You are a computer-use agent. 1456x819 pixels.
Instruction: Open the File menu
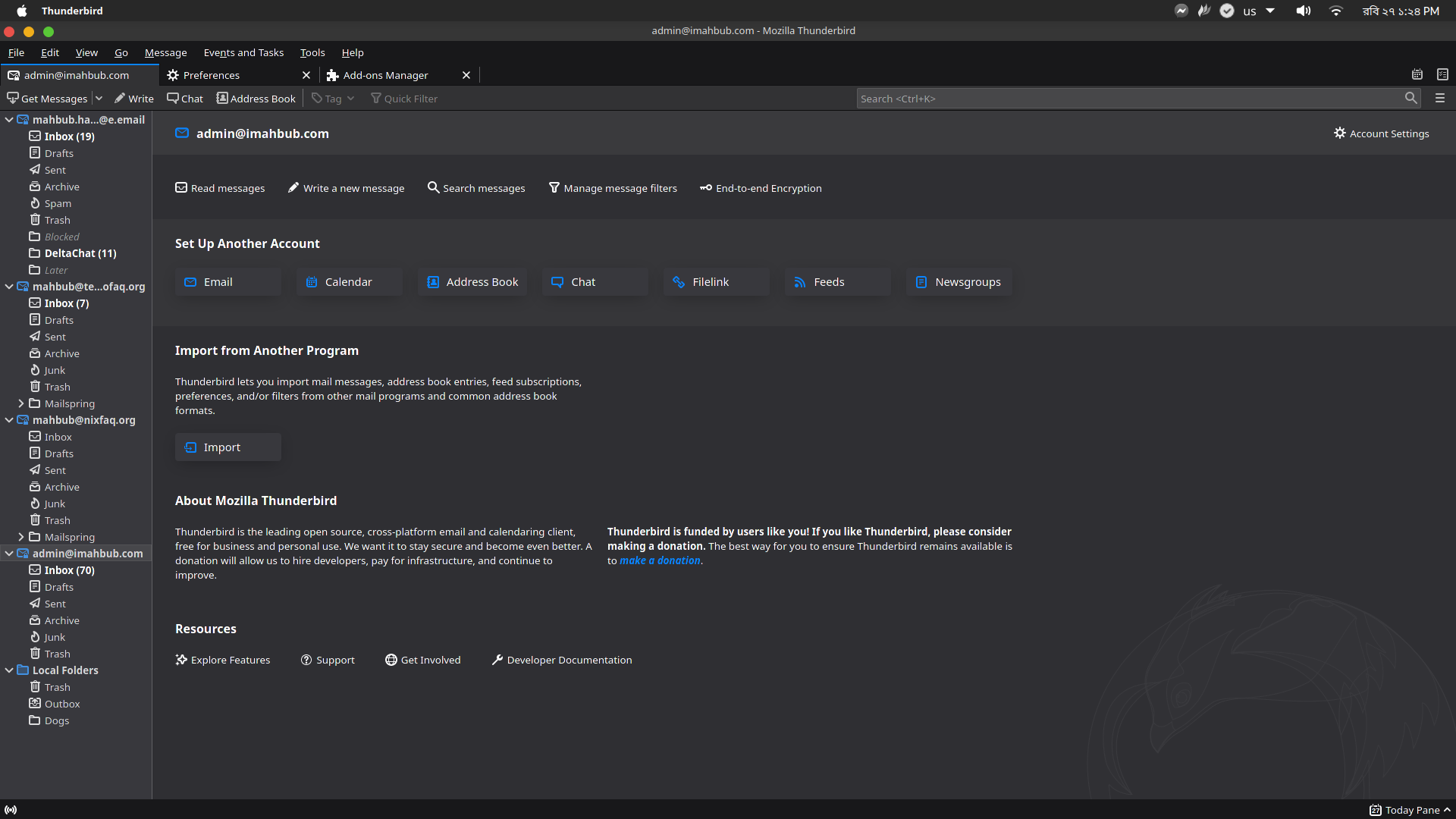[x=16, y=52]
